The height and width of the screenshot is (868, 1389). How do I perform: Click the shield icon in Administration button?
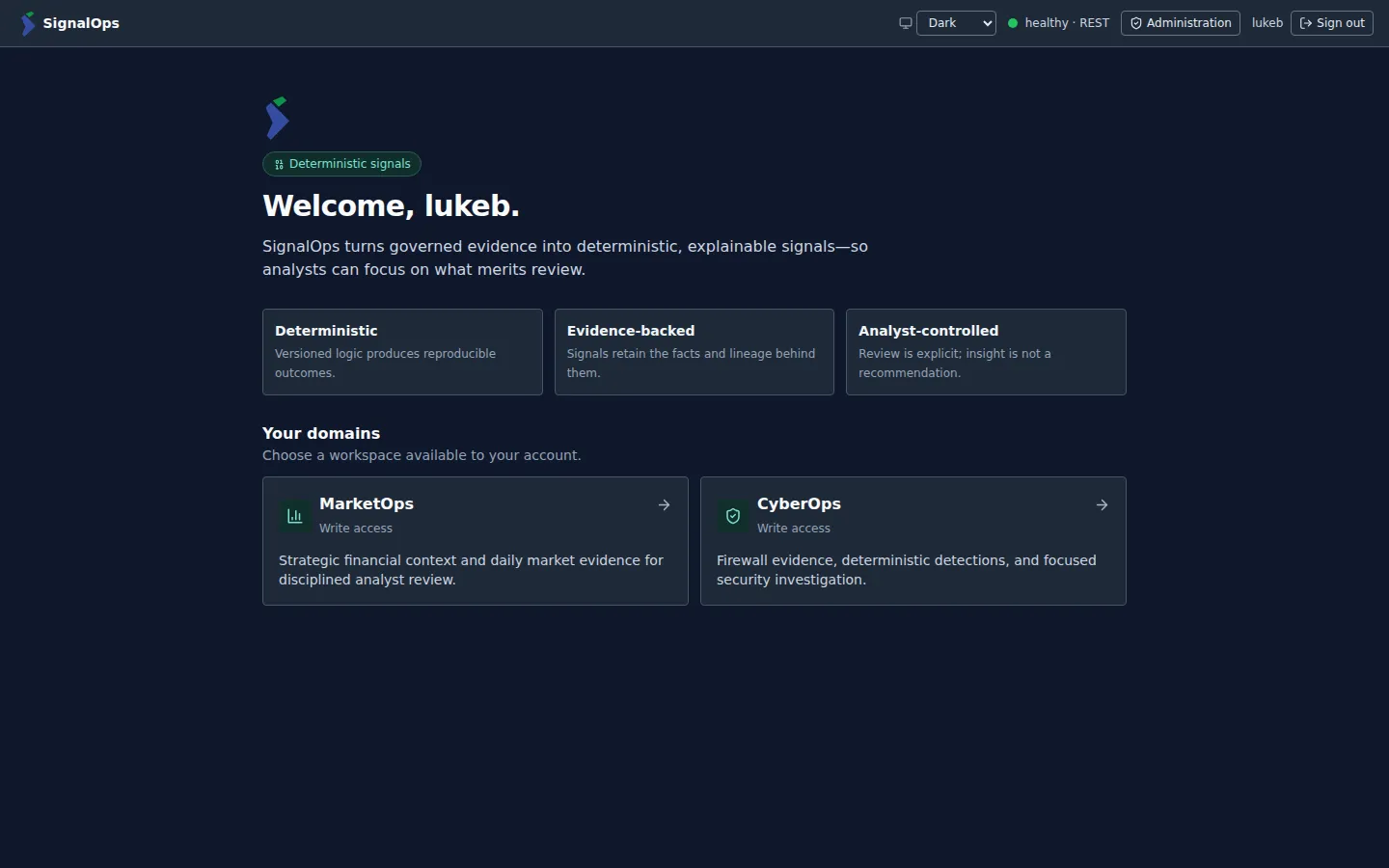(x=1136, y=23)
